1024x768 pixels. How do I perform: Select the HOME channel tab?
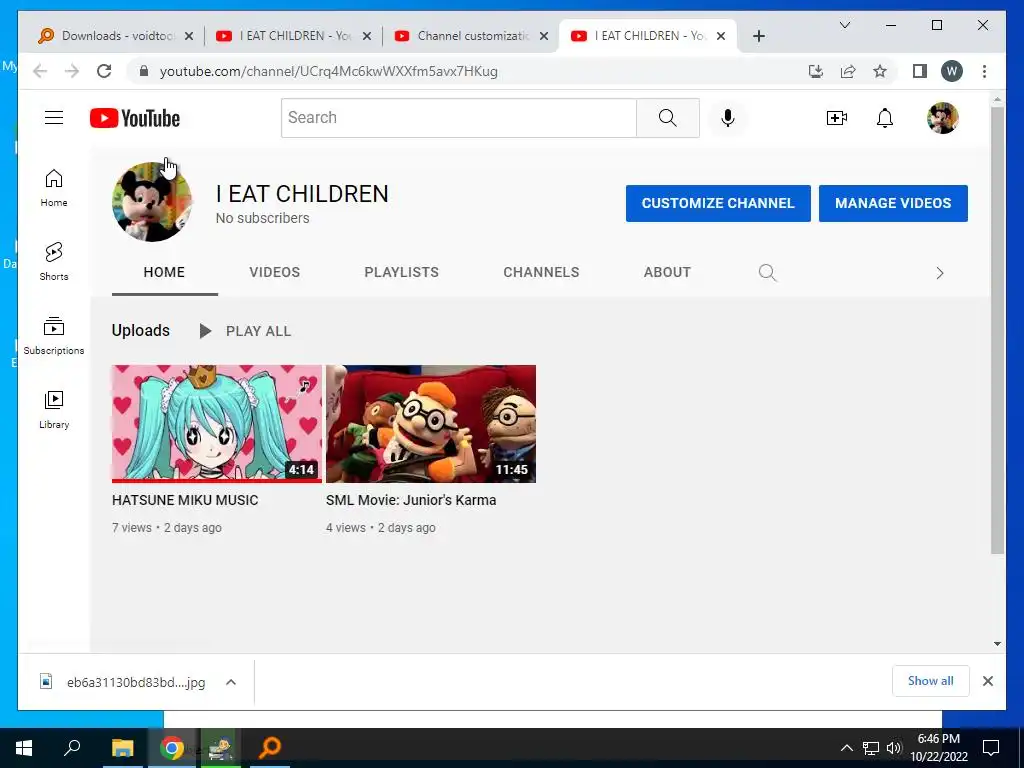(164, 272)
